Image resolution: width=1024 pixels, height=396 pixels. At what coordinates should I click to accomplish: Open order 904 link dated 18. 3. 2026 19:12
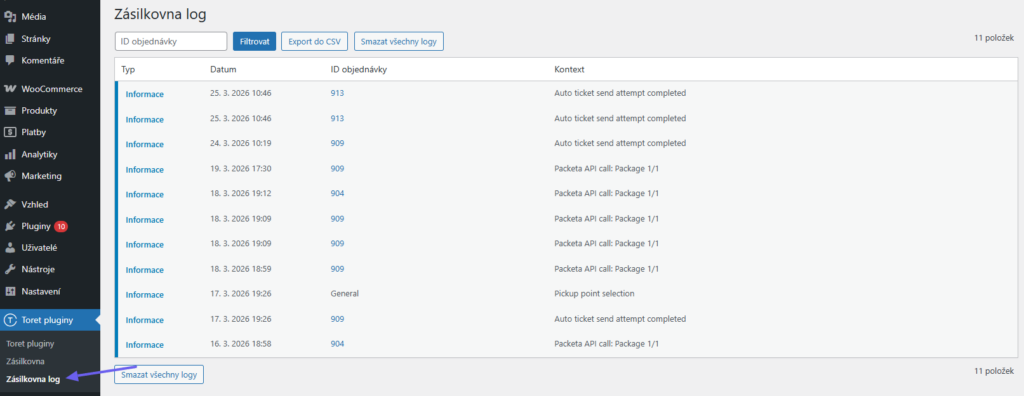(337, 193)
